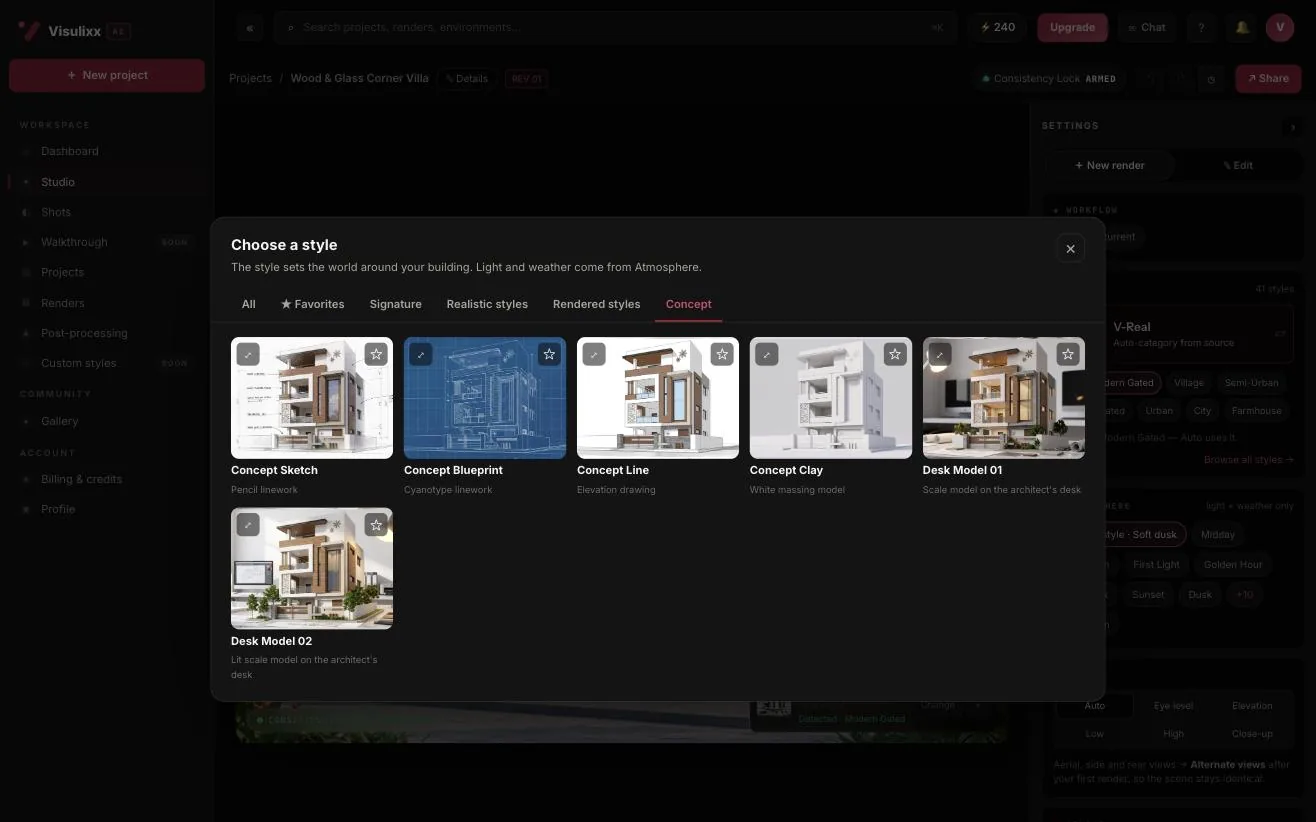Screen dimensions: 1316x822
Task: Select the Signature tab
Action: pos(396,304)
